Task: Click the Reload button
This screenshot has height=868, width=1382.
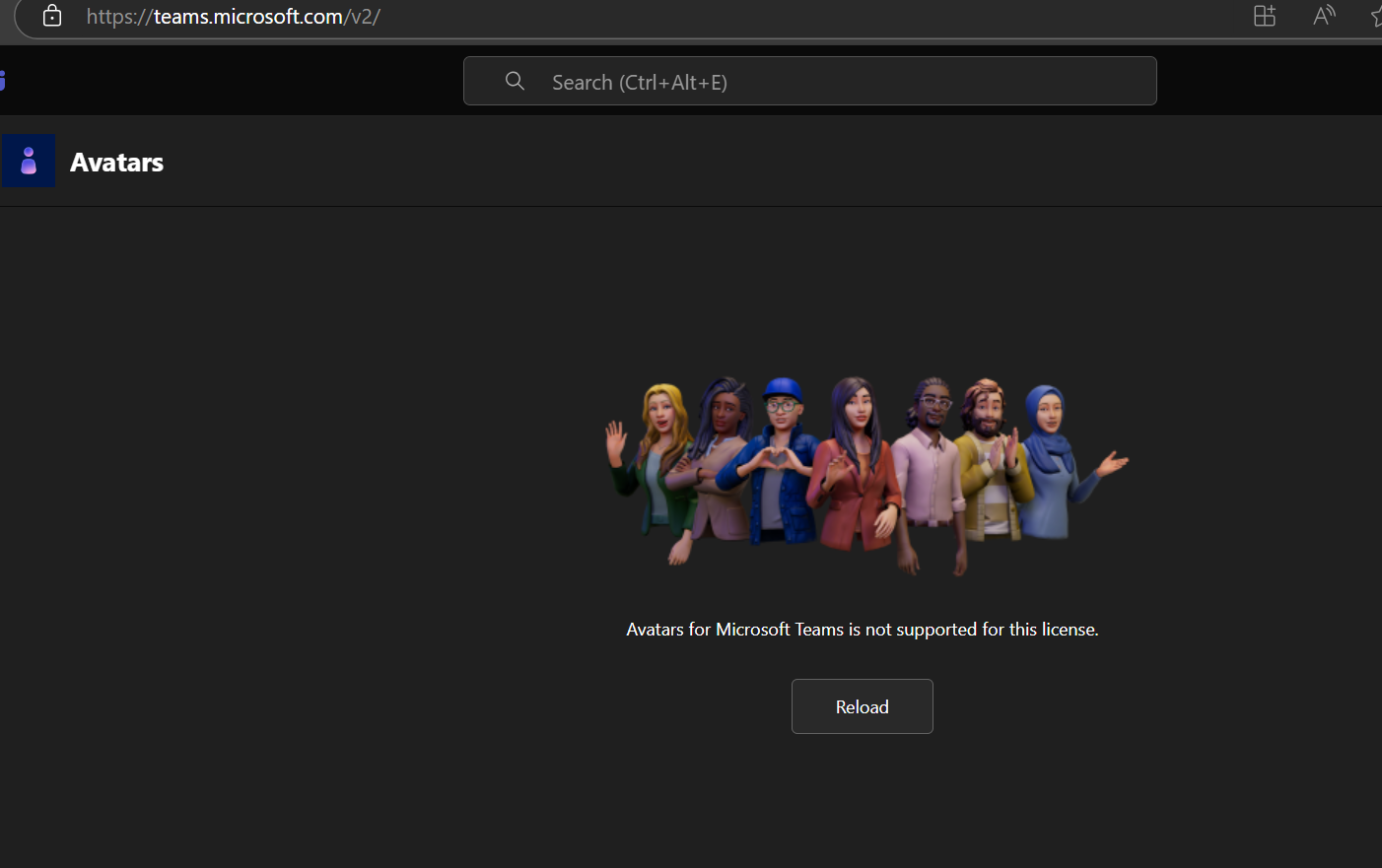Action: click(x=862, y=706)
